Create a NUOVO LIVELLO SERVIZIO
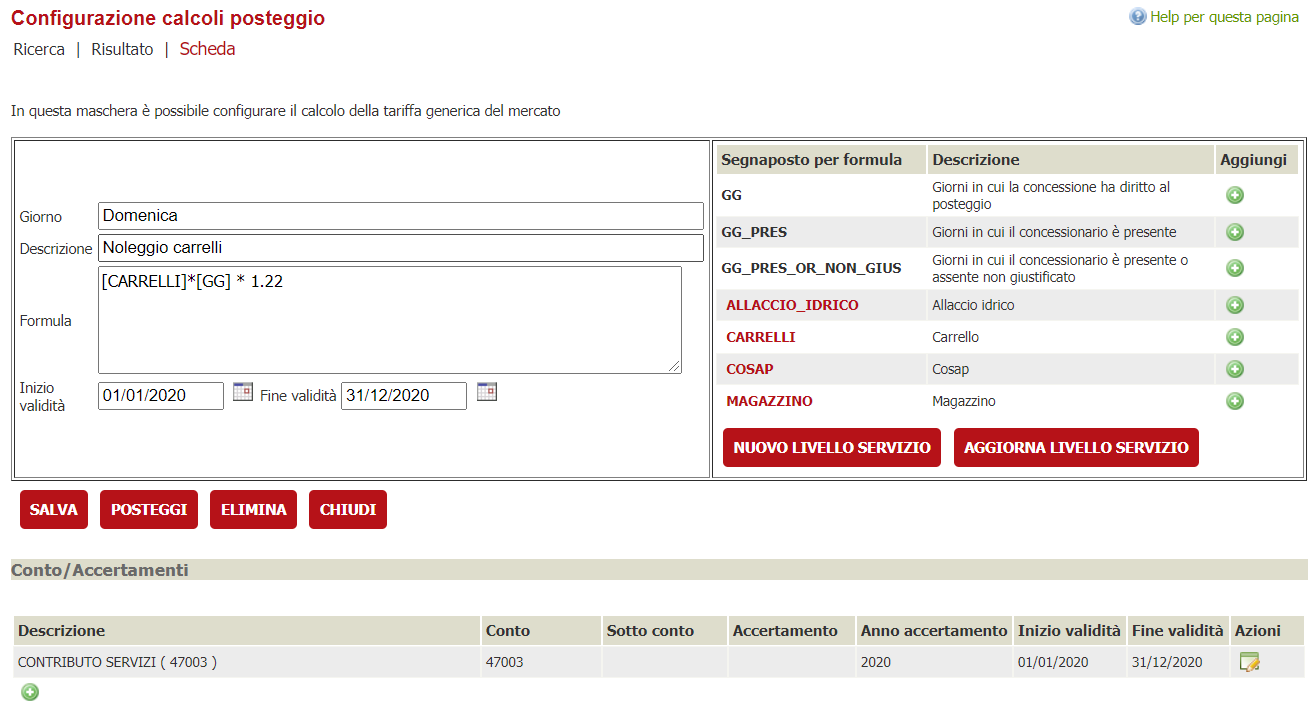Screen dimensions: 1311x706 click(831, 447)
